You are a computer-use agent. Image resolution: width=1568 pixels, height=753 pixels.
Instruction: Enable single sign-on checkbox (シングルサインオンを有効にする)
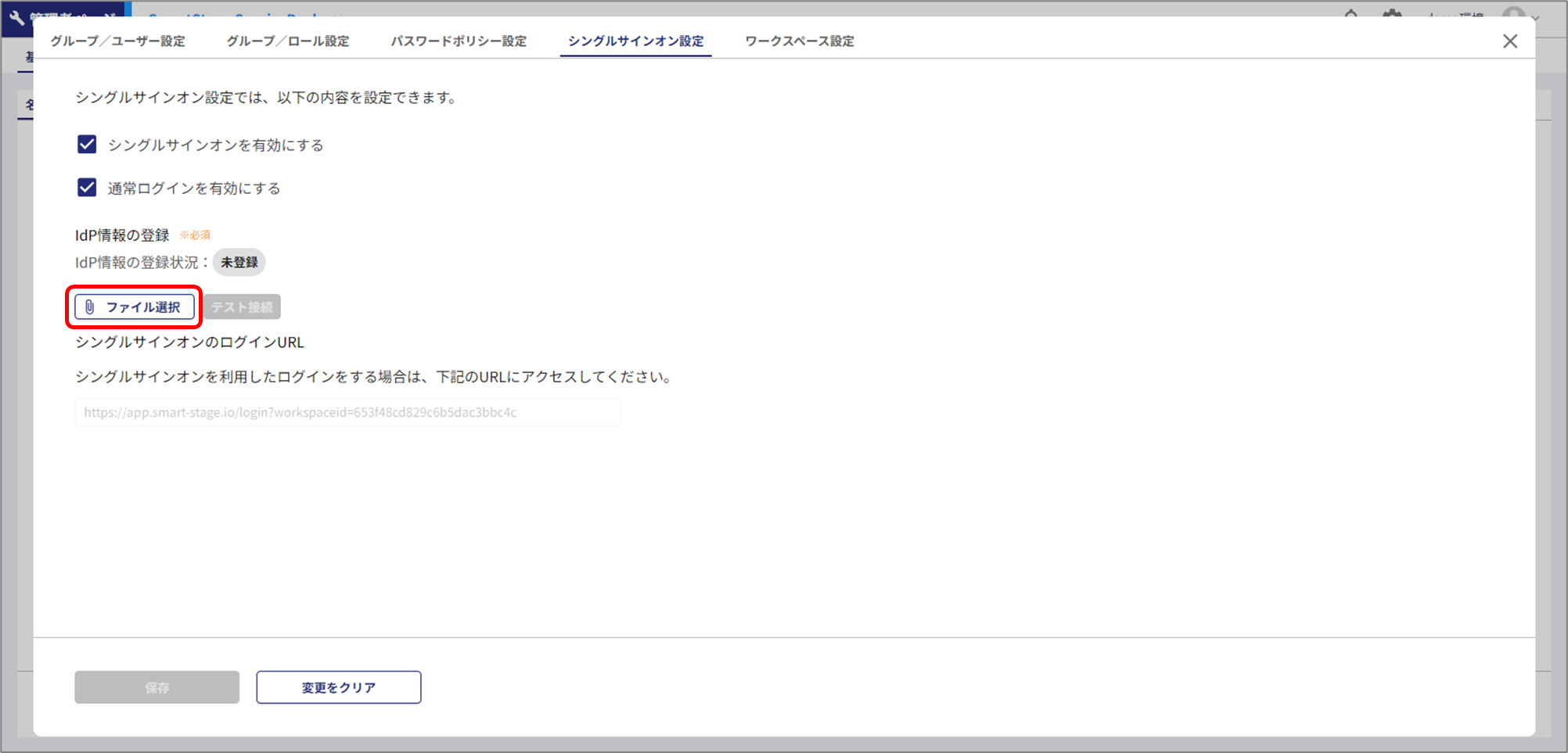(x=87, y=145)
